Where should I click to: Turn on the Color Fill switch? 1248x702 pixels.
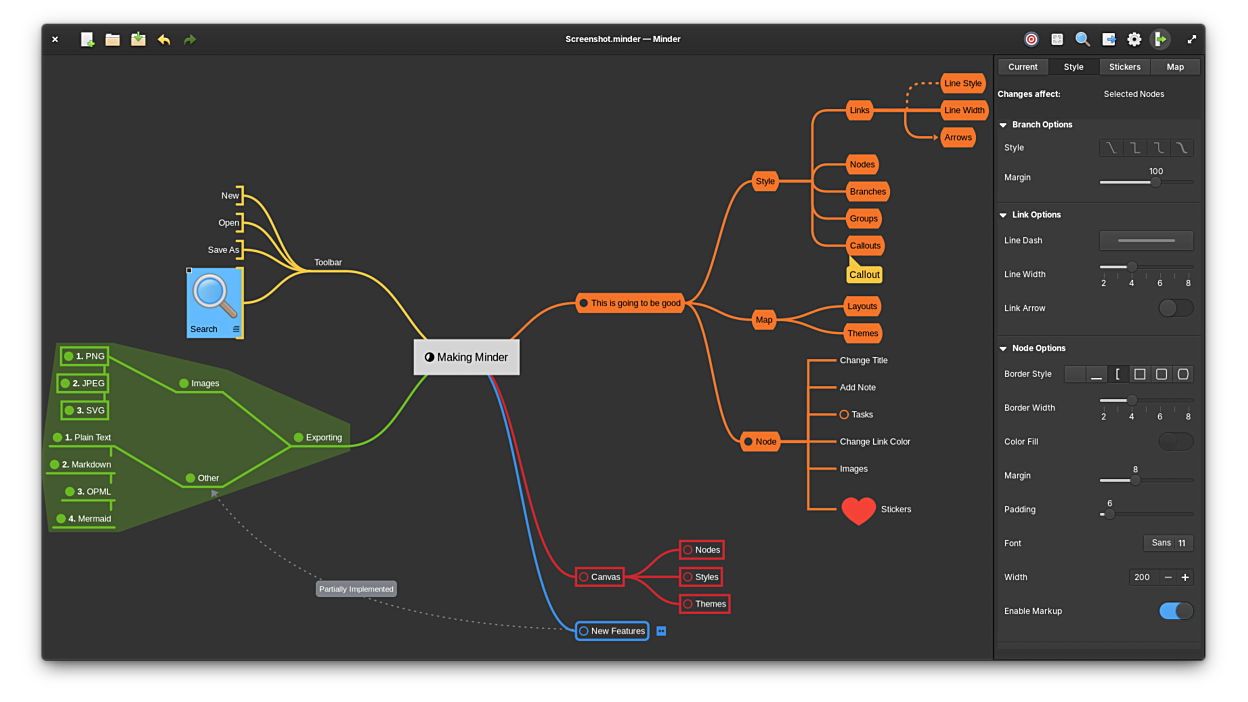pos(1175,441)
